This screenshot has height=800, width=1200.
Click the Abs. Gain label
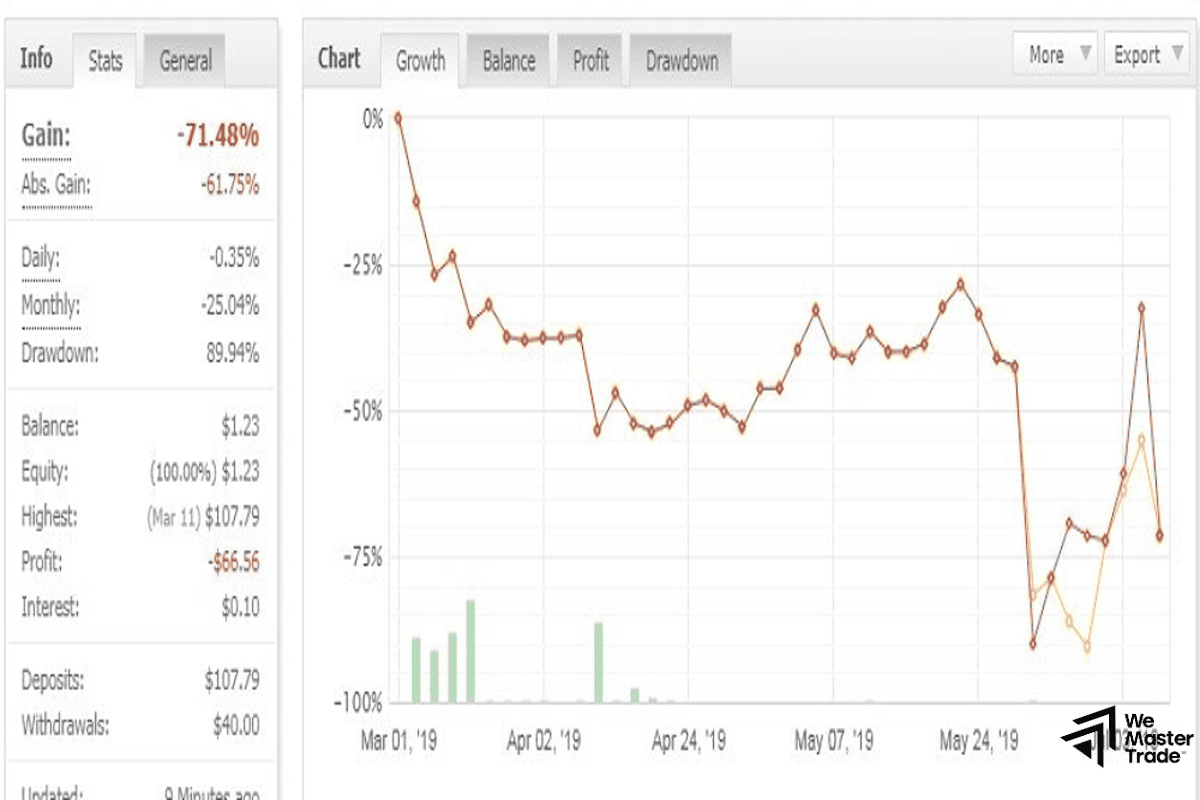click(x=55, y=185)
